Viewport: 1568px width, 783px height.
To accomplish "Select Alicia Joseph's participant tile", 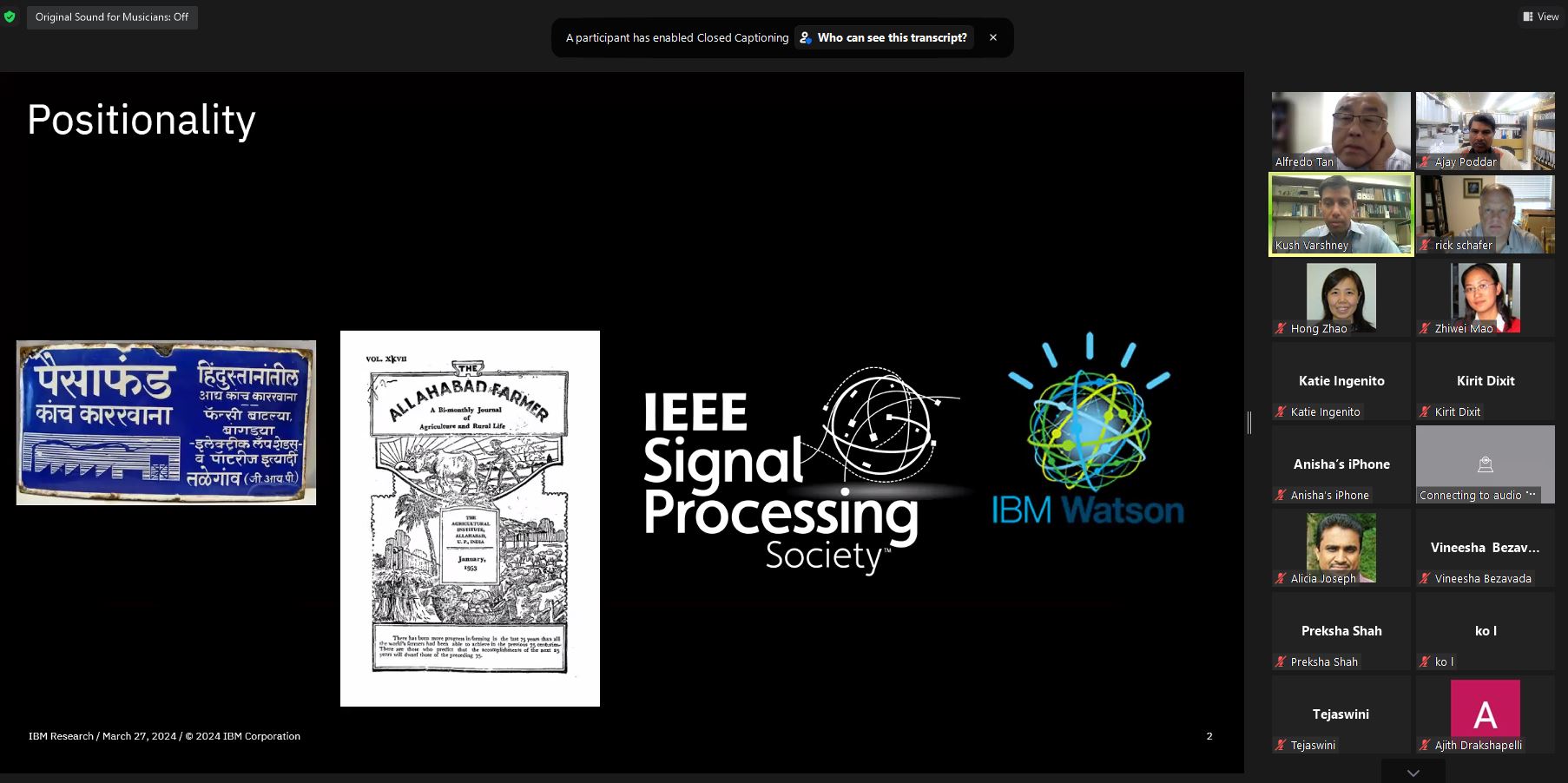I will point(1341,548).
